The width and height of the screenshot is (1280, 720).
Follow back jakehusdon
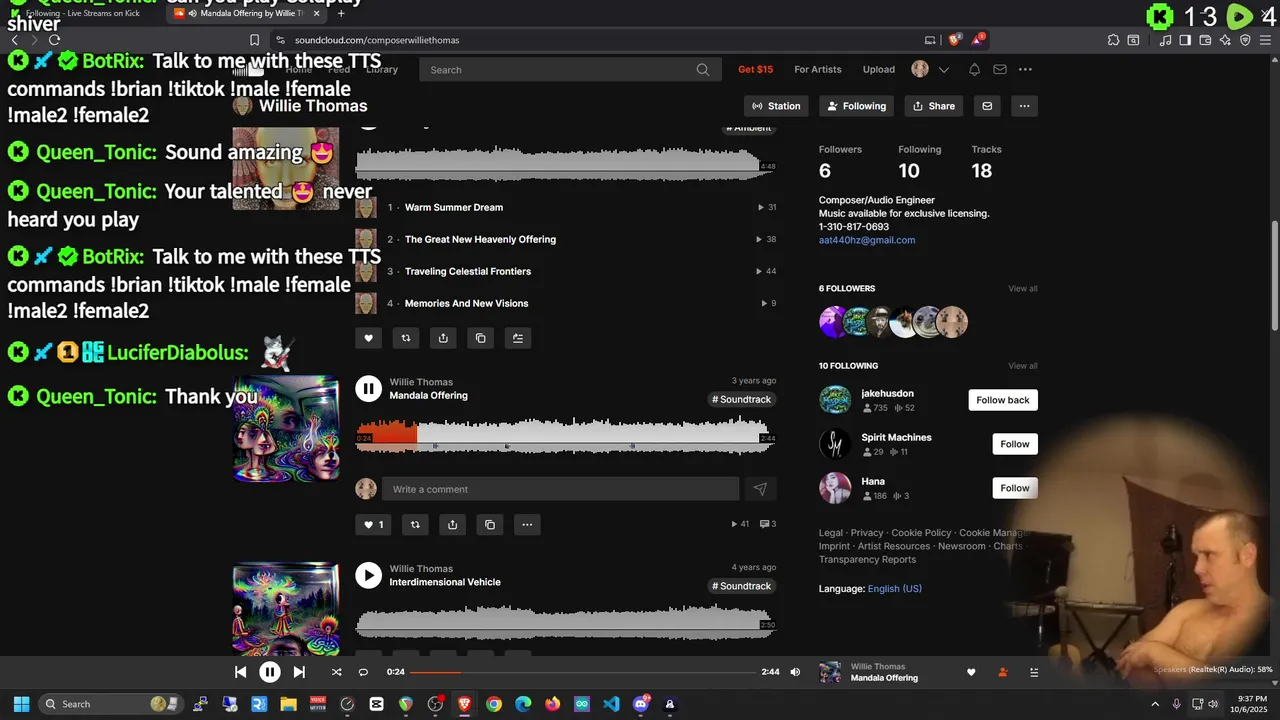(x=1003, y=400)
